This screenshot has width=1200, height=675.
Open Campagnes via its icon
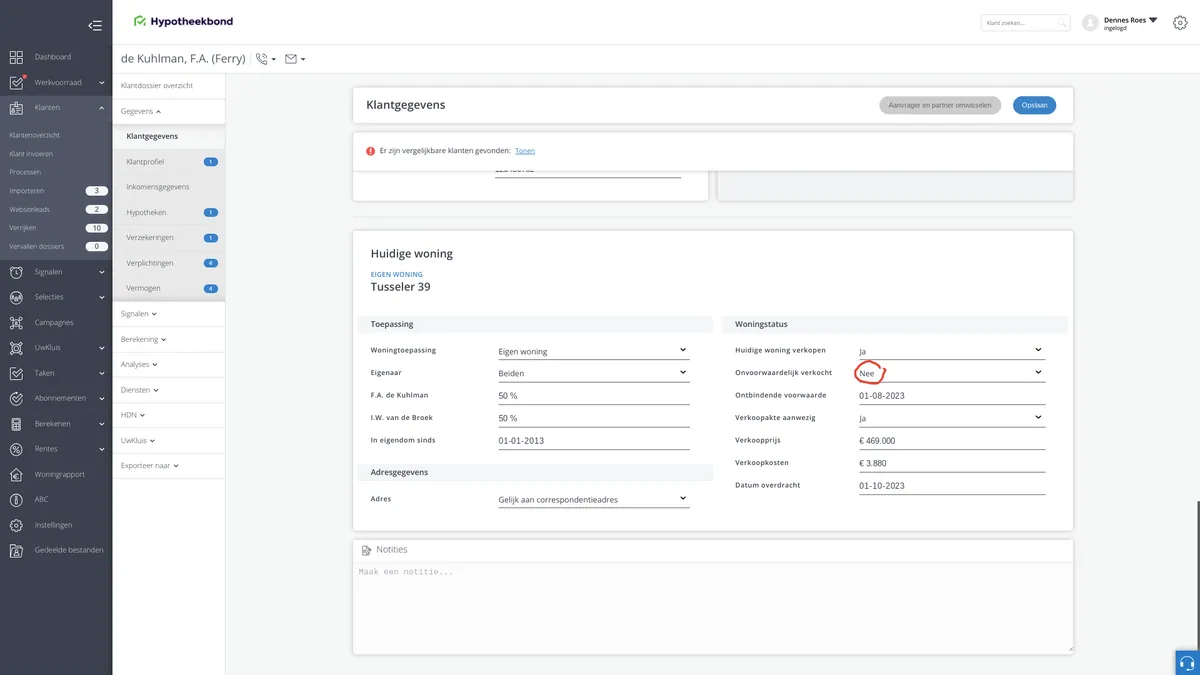coord(16,323)
